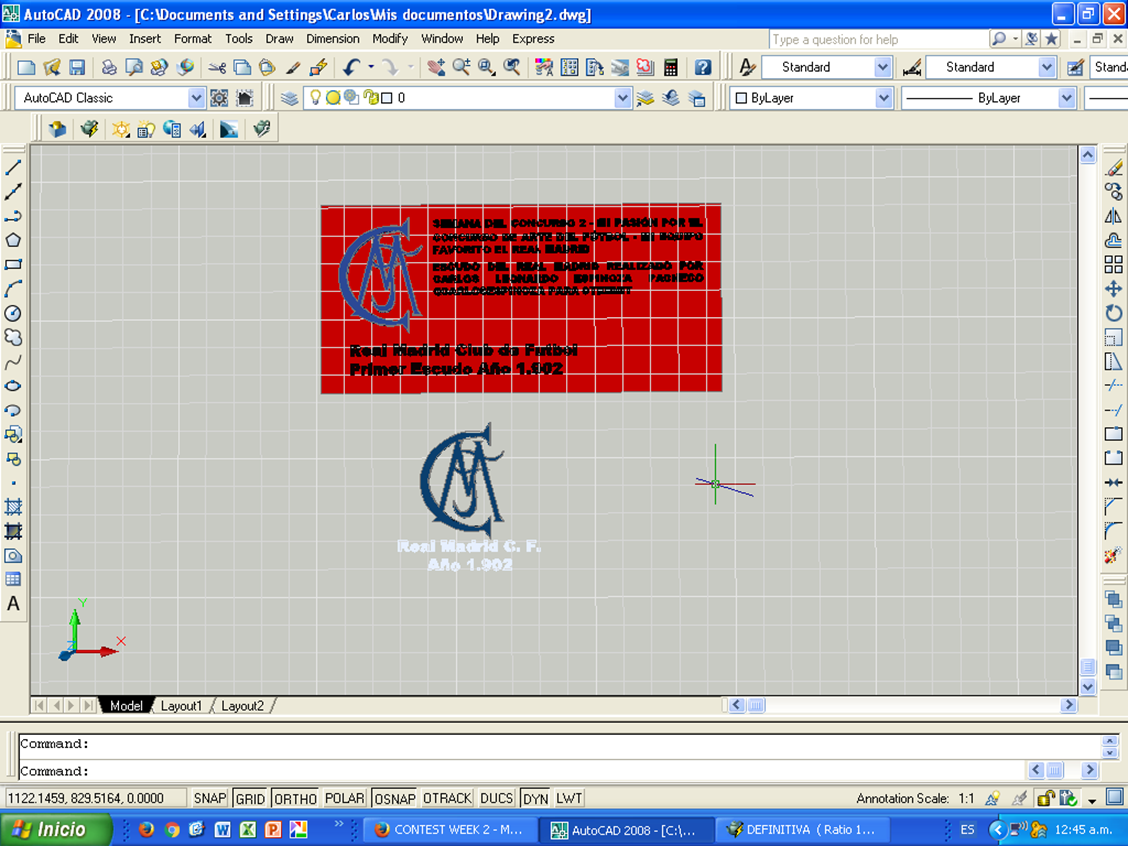Click in the 'Type a question for help' box

pos(878,40)
